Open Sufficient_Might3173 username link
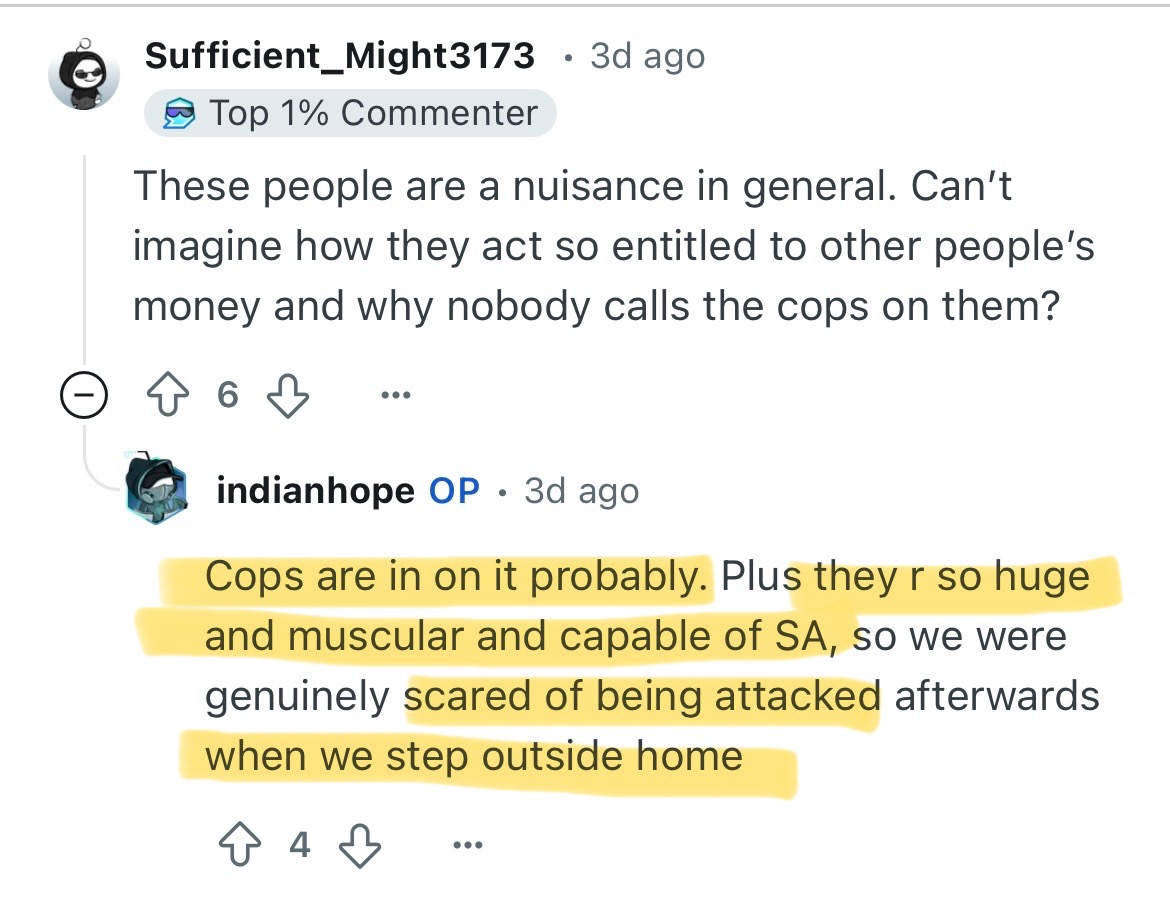 tap(340, 56)
